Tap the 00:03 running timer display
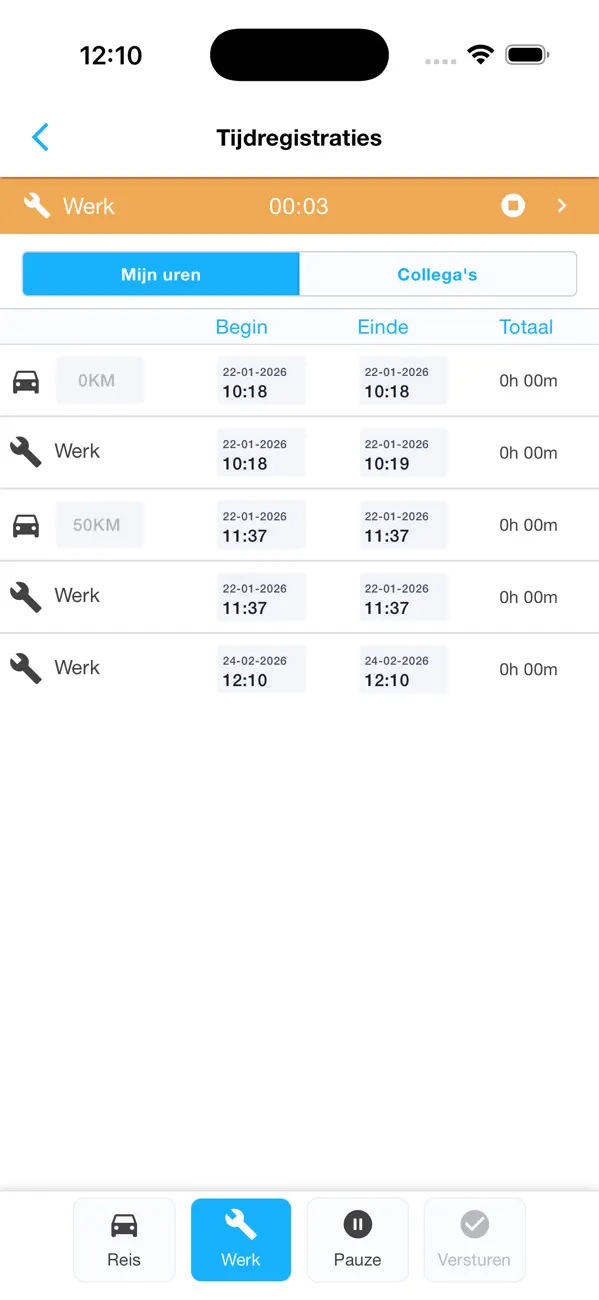This screenshot has width=599, height=1300. click(x=298, y=206)
